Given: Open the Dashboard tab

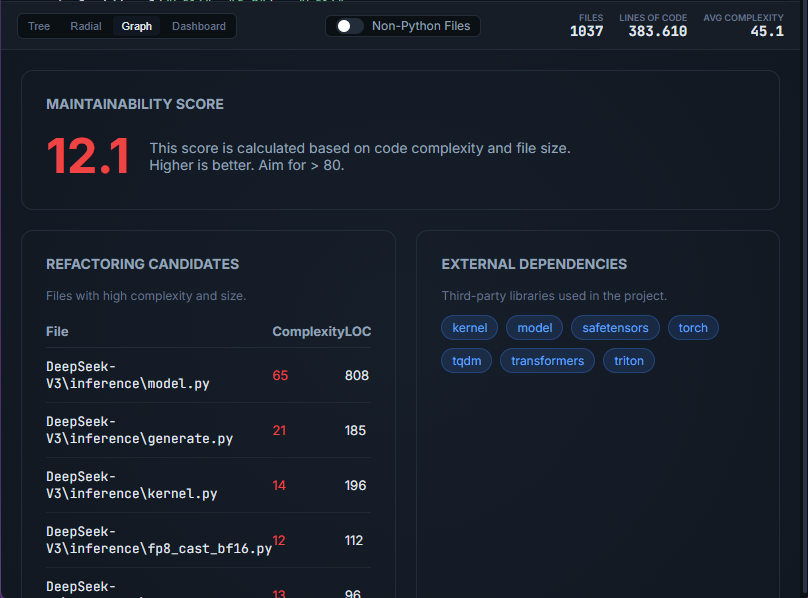Looking at the screenshot, I should [199, 26].
